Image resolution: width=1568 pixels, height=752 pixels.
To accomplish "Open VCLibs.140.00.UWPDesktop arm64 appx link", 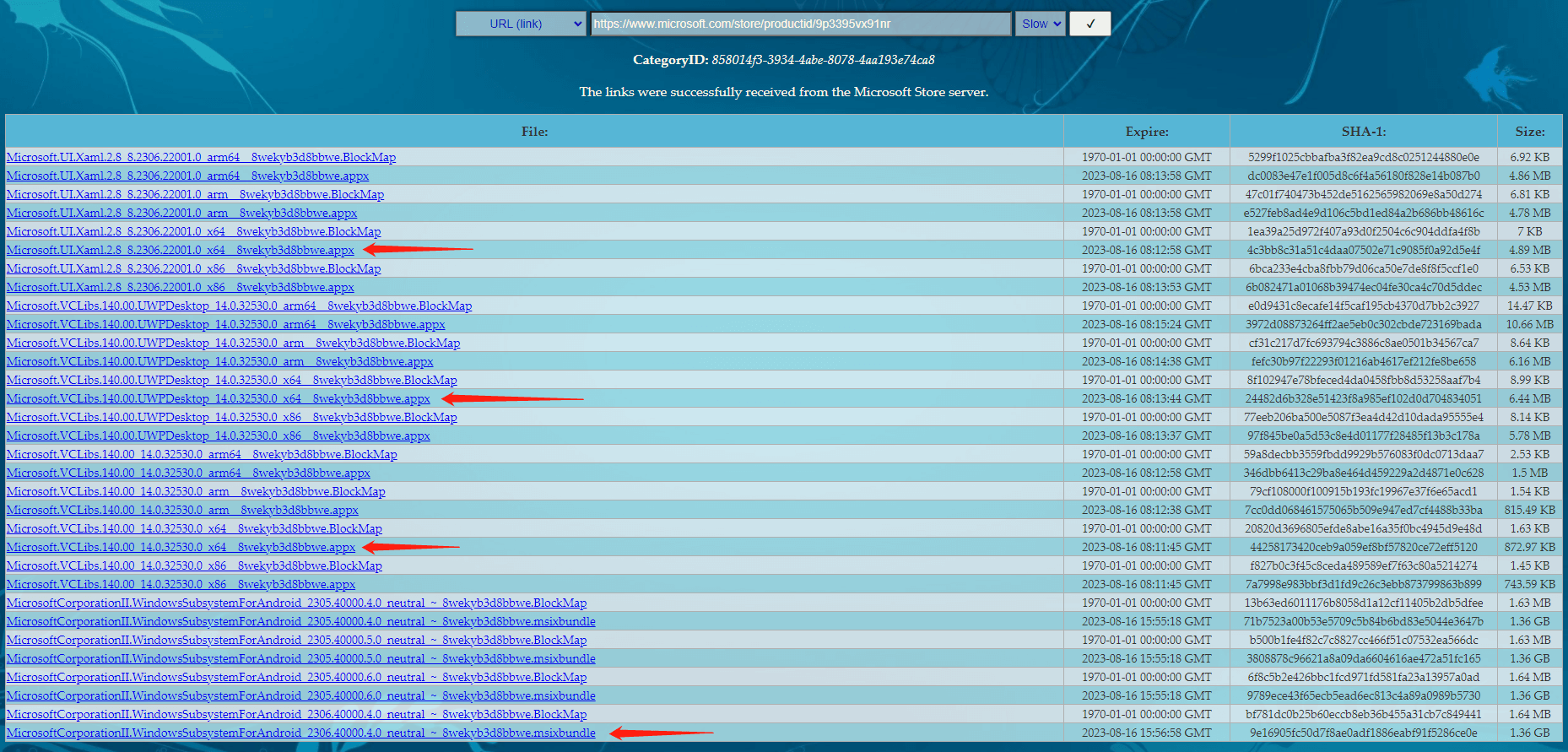I will [x=225, y=325].
